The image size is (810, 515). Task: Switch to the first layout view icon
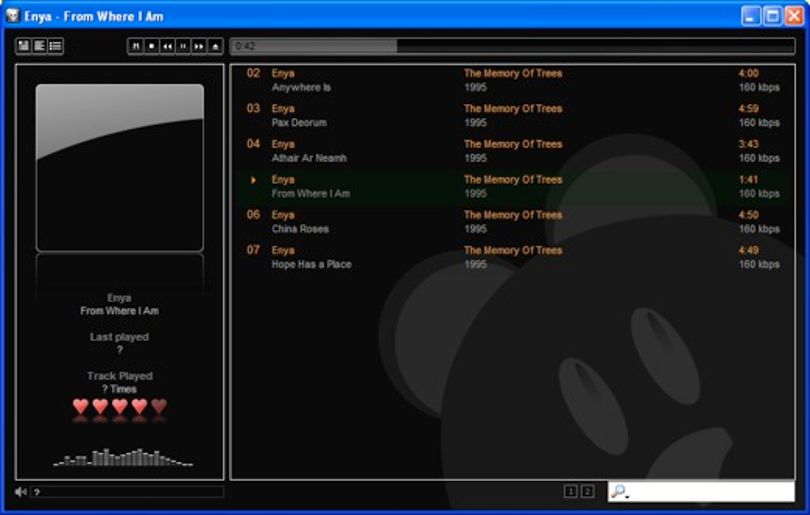(23, 45)
